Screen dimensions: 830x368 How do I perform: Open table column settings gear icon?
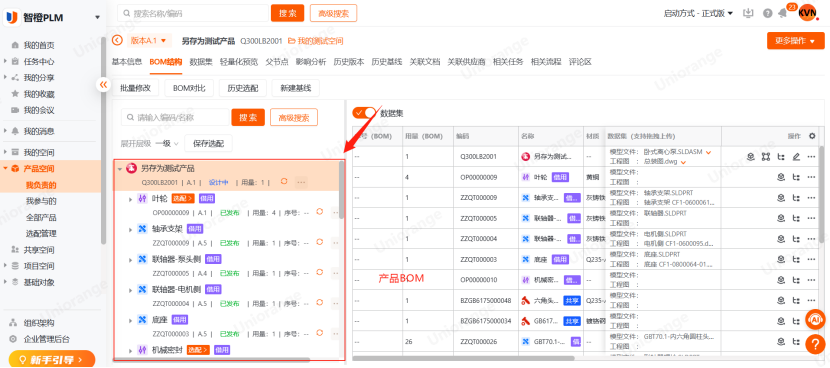[x=813, y=136]
